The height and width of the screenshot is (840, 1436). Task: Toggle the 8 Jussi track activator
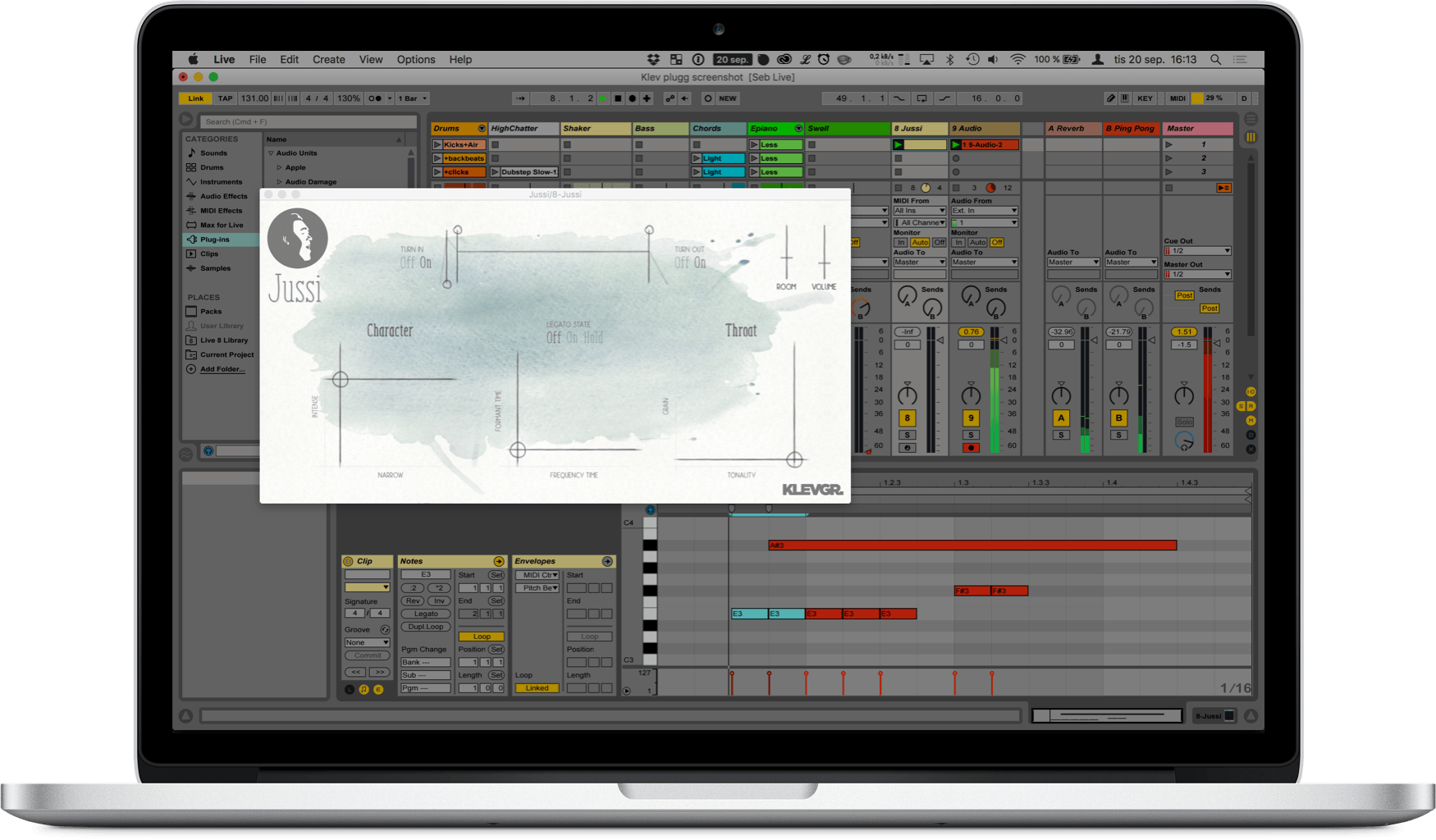click(x=907, y=418)
